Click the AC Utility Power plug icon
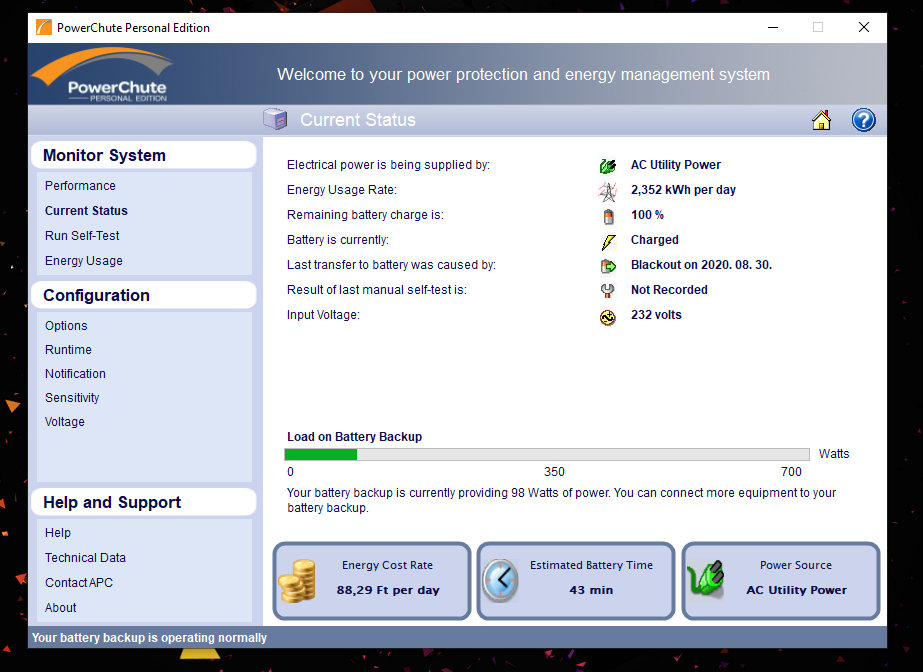Screen dimensions: 923x672 click(607, 166)
